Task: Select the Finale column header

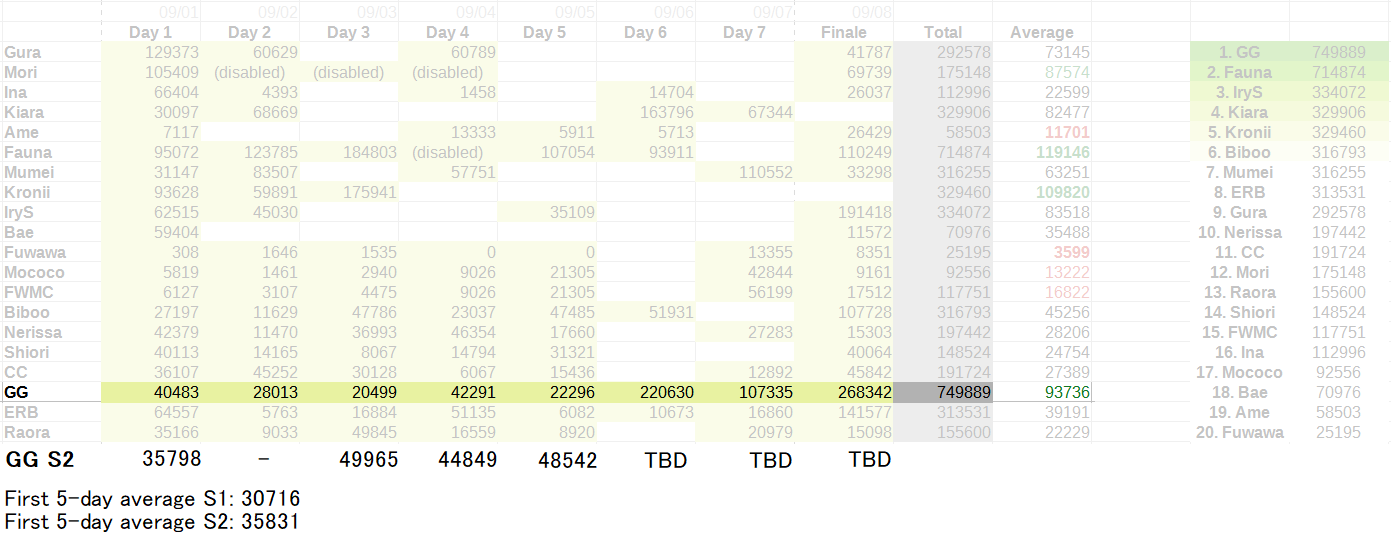Action: [844, 32]
